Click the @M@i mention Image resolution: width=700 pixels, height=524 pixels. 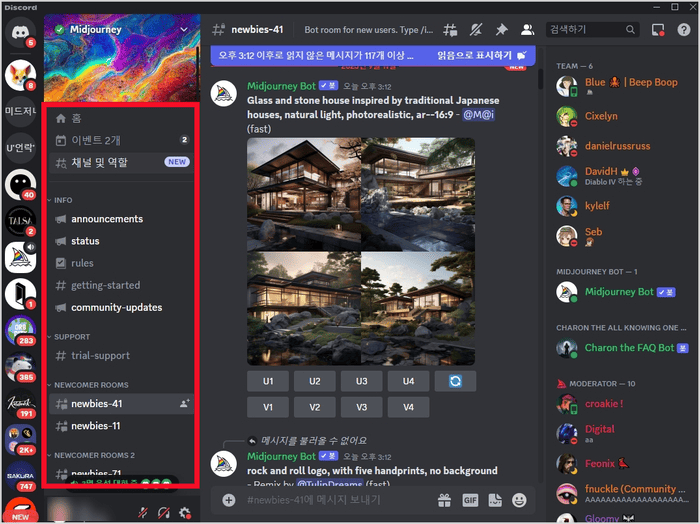tap(478, 115)
